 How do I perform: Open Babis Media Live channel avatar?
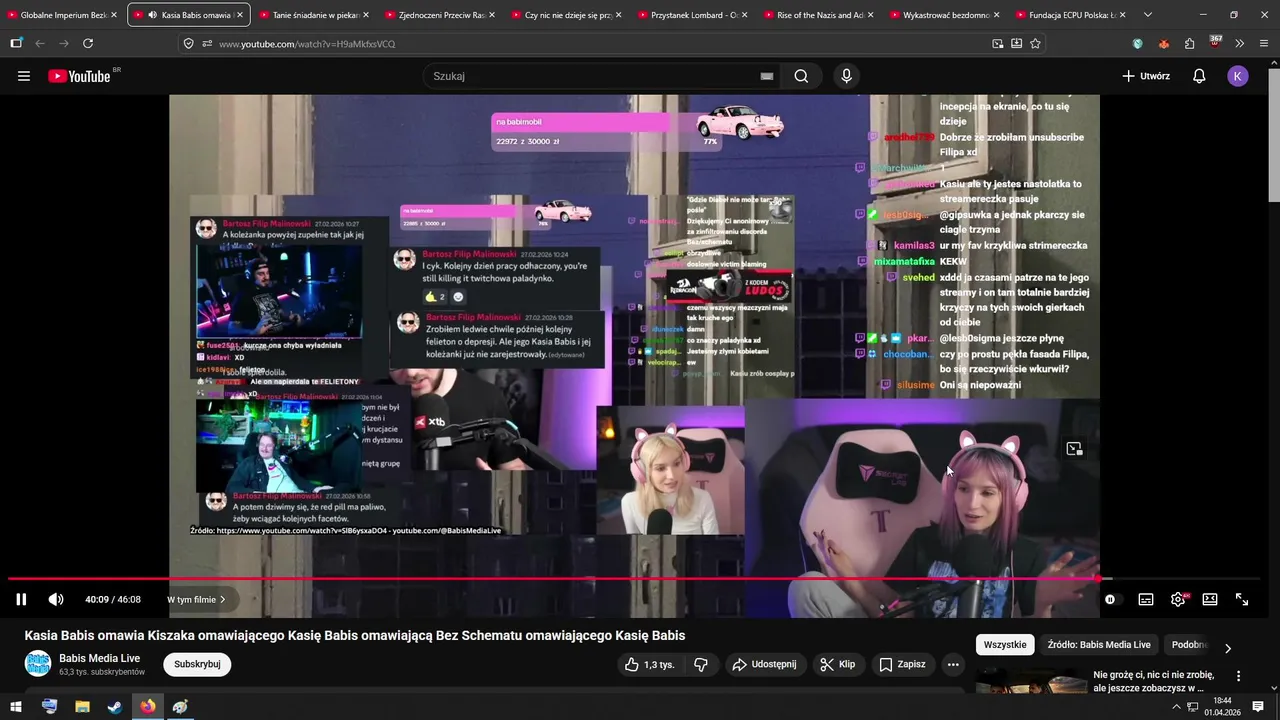click(38, 664)
